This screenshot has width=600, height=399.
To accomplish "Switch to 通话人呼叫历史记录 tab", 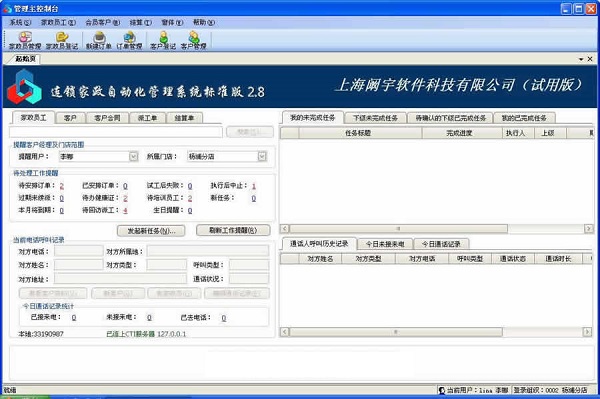I will pyautogui.click(x=319, y=243).
